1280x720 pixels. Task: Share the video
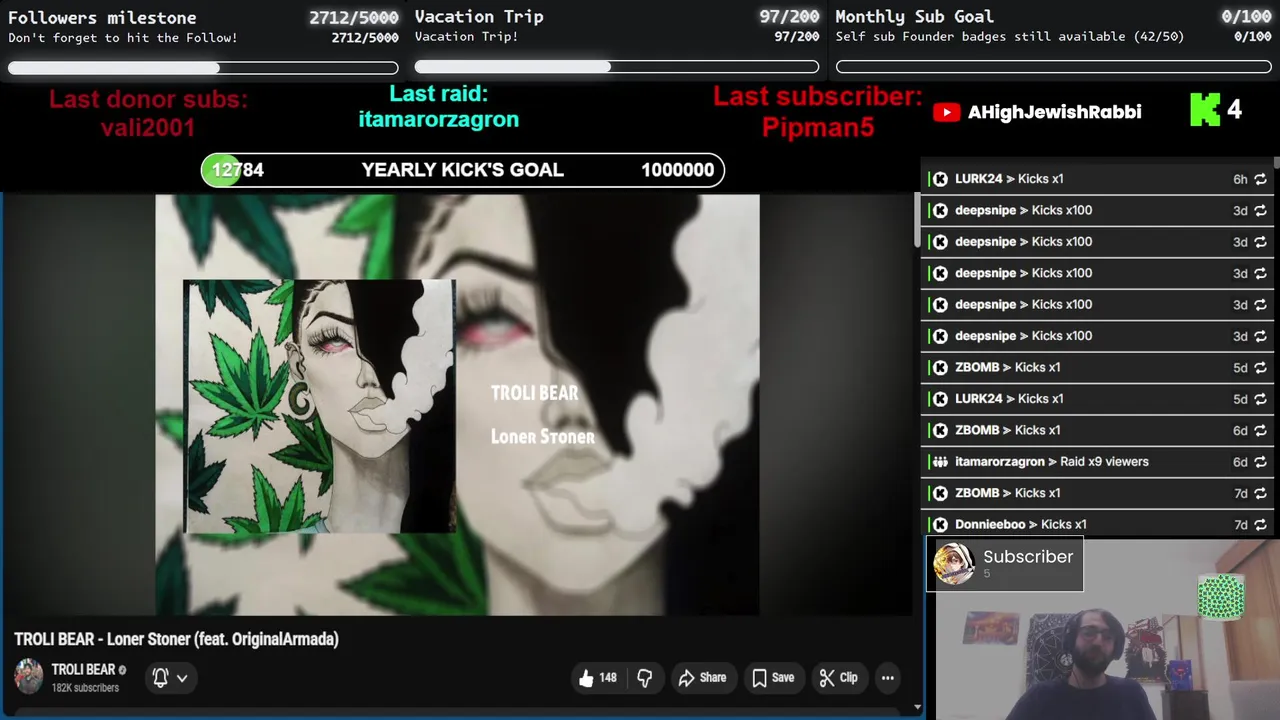tap(702, 678)
